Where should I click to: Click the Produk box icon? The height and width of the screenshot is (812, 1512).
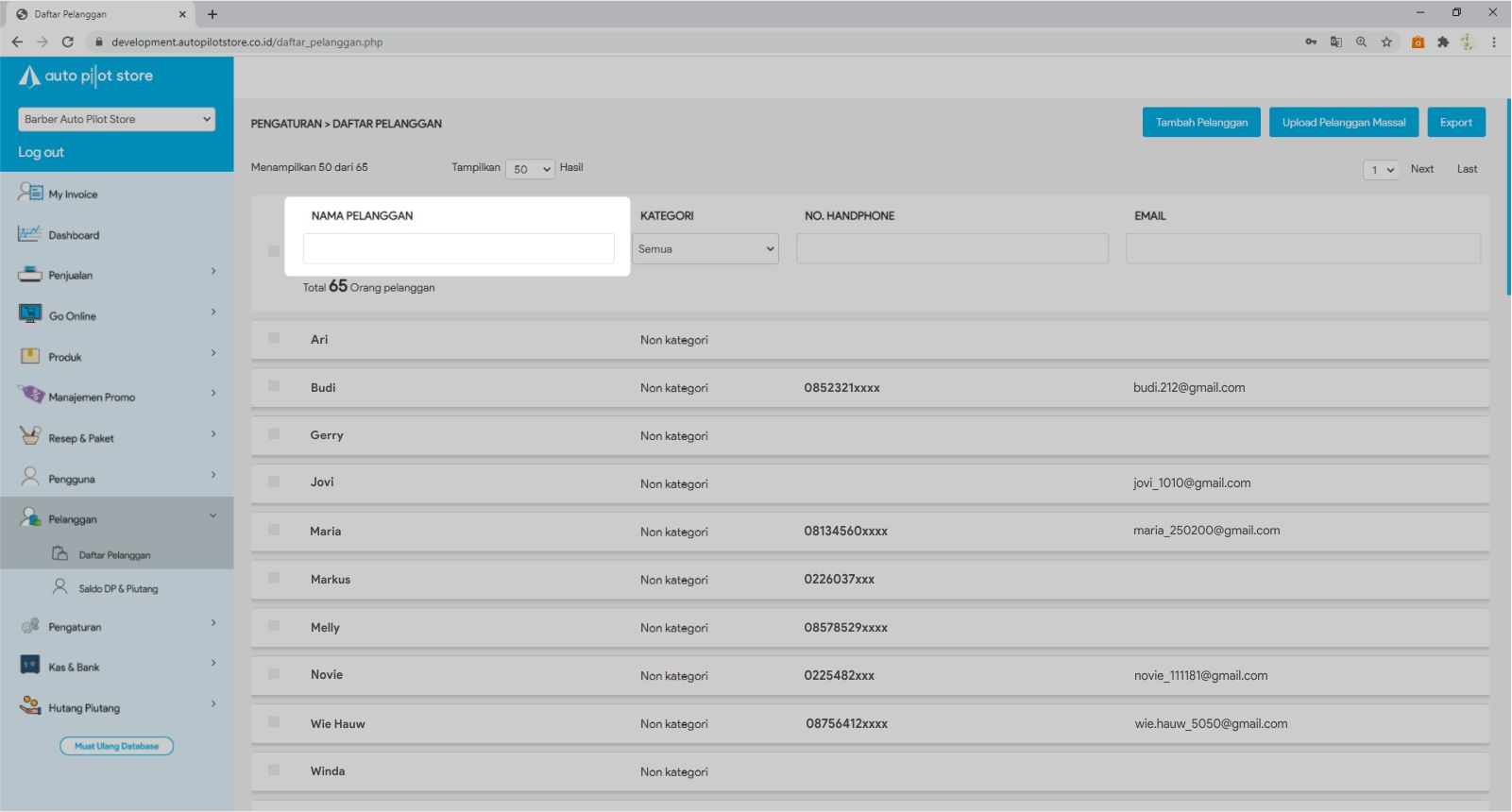tap(30, 356)
